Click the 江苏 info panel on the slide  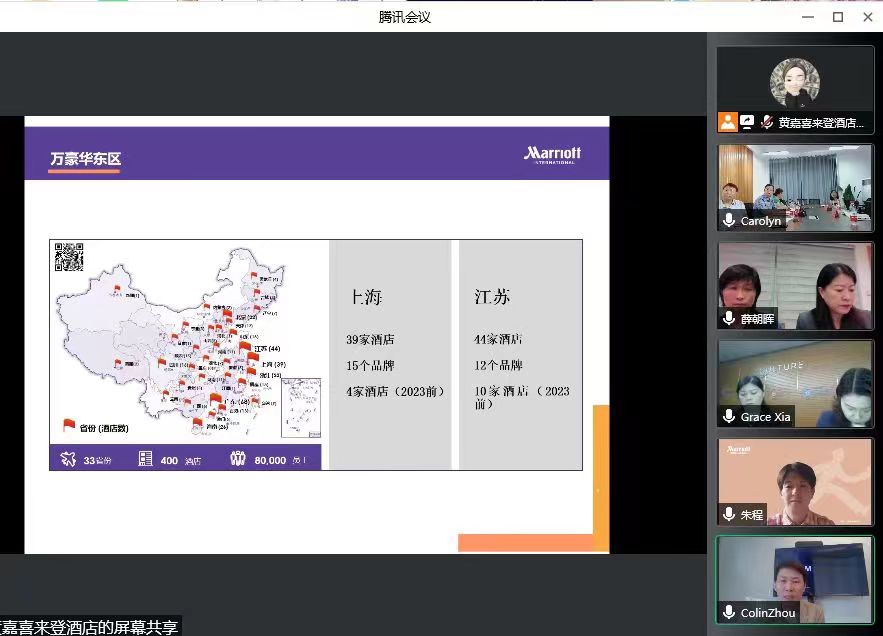520,355
